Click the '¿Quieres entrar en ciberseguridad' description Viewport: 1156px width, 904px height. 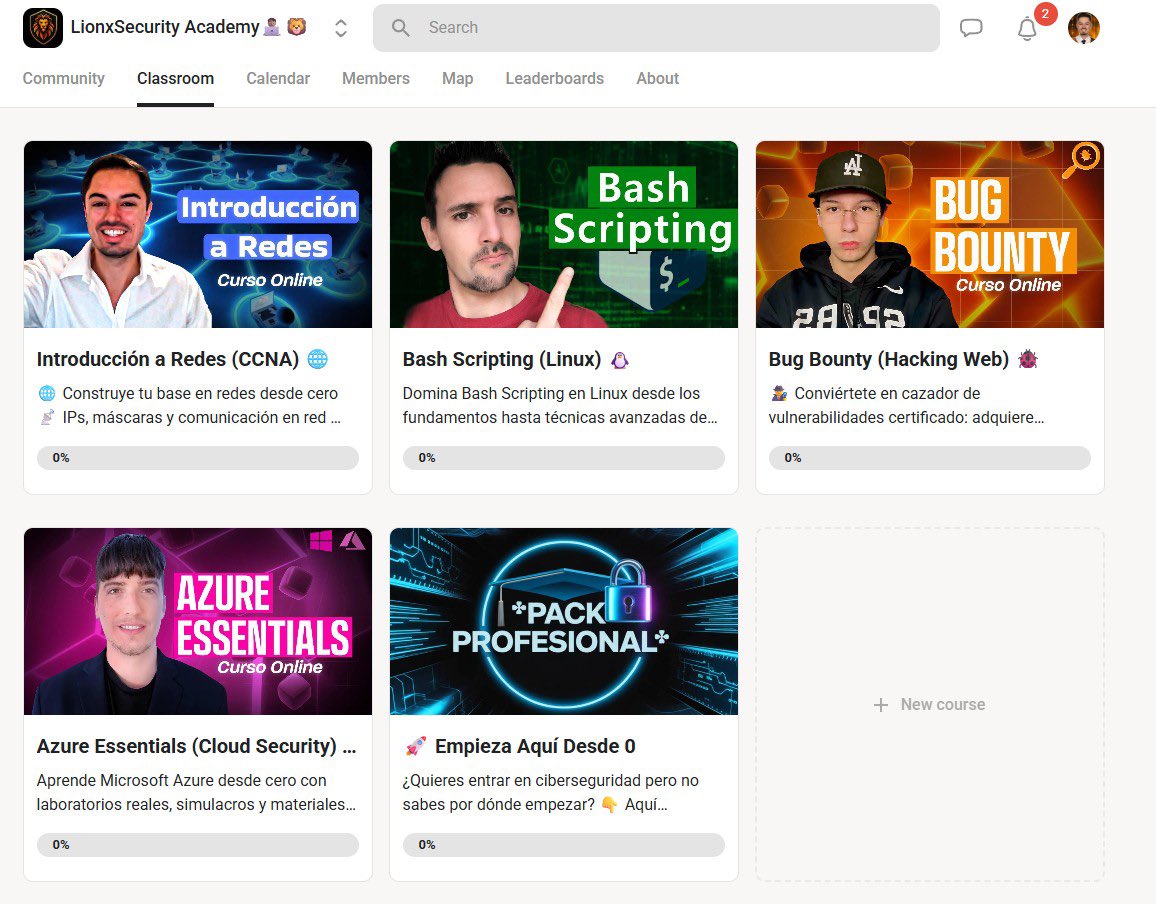click(x=551, y=793)
